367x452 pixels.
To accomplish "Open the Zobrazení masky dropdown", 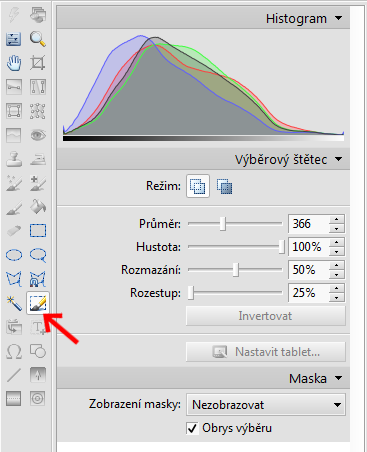I will [x=266, y=405].
